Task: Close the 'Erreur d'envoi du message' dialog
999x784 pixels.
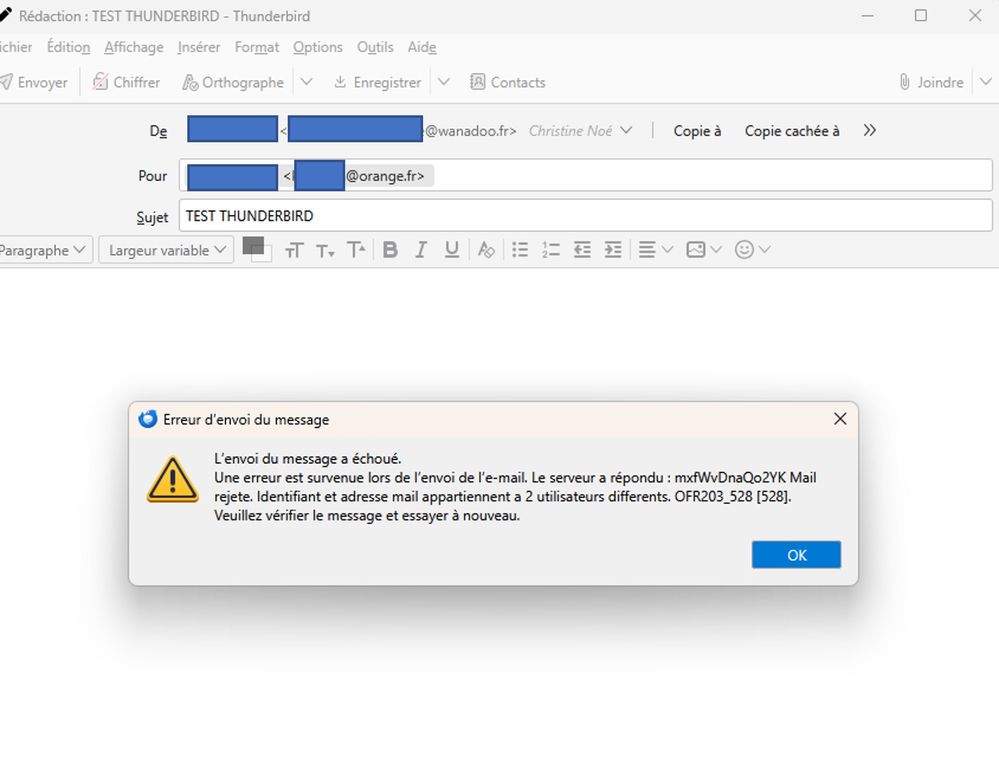Action: (x=840, y=418)
